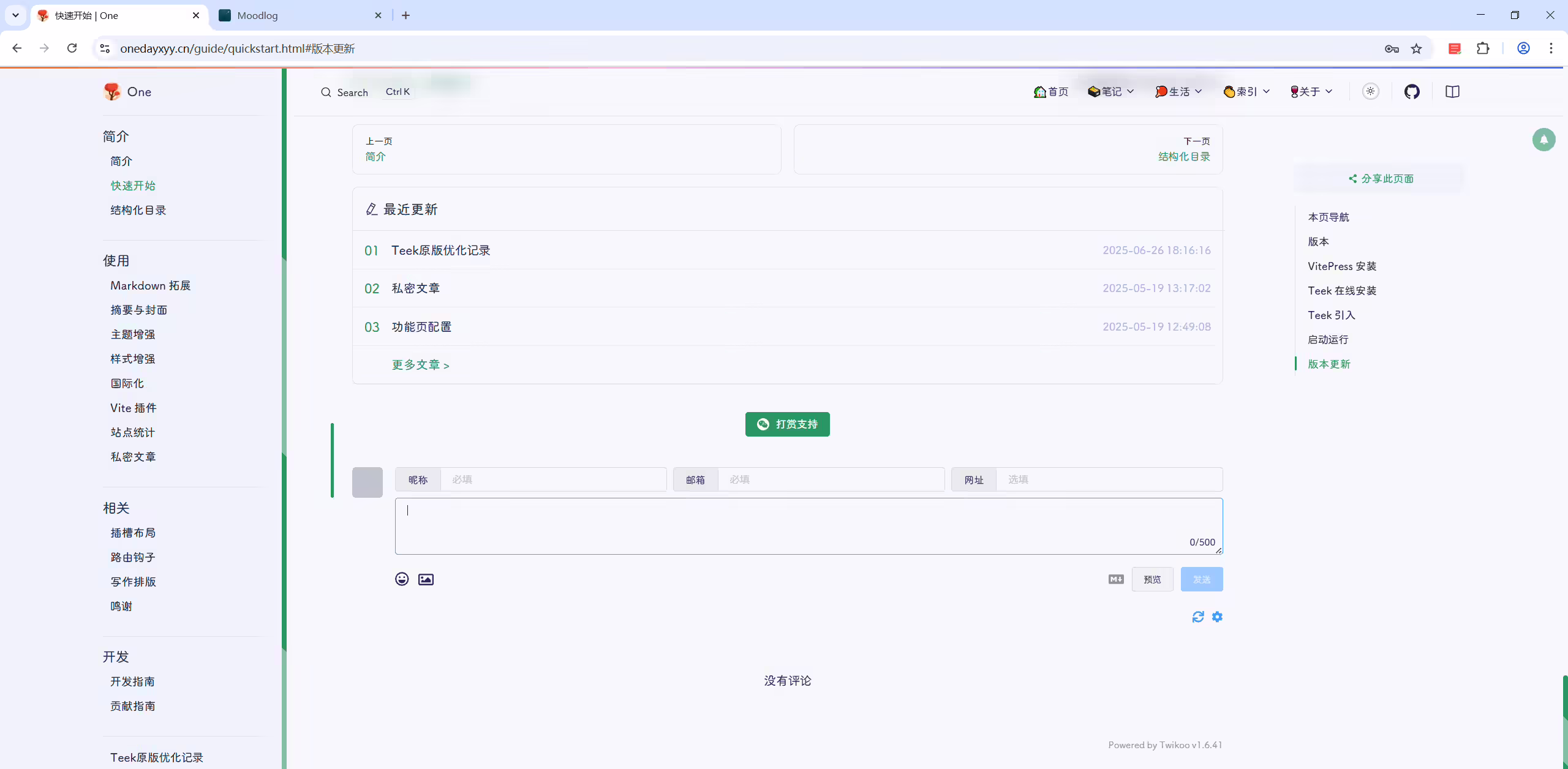Focus the 昵称 input field
The height and width of the screenshot is (769, 1568).
553,479
